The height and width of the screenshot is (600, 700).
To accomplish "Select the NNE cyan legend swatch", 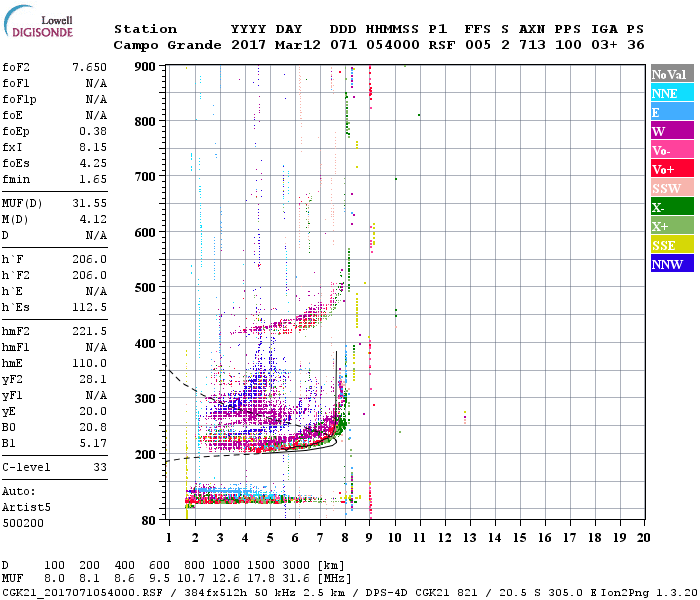I will [x=672, y=93].
